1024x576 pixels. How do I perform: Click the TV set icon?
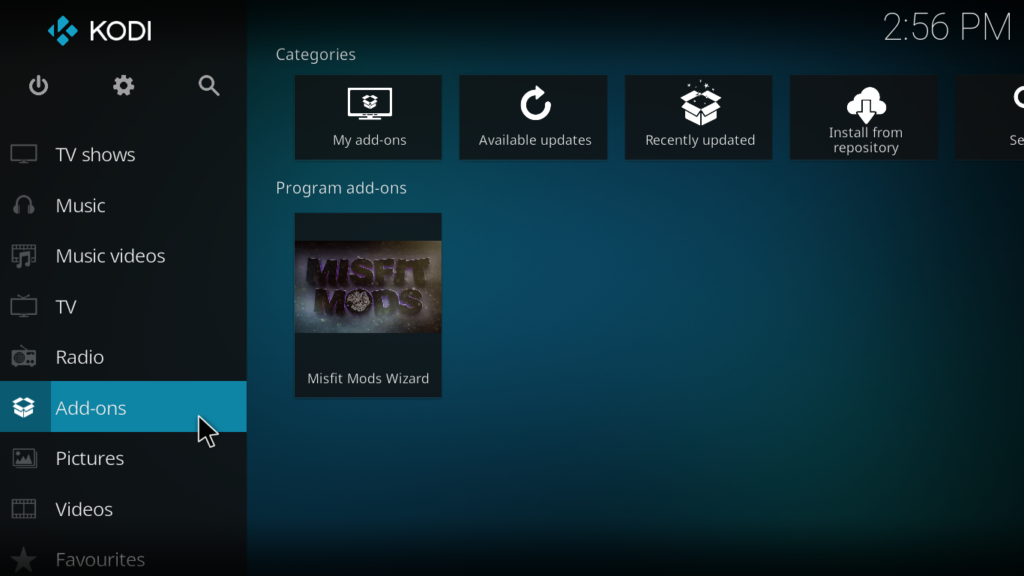[24, 306]
